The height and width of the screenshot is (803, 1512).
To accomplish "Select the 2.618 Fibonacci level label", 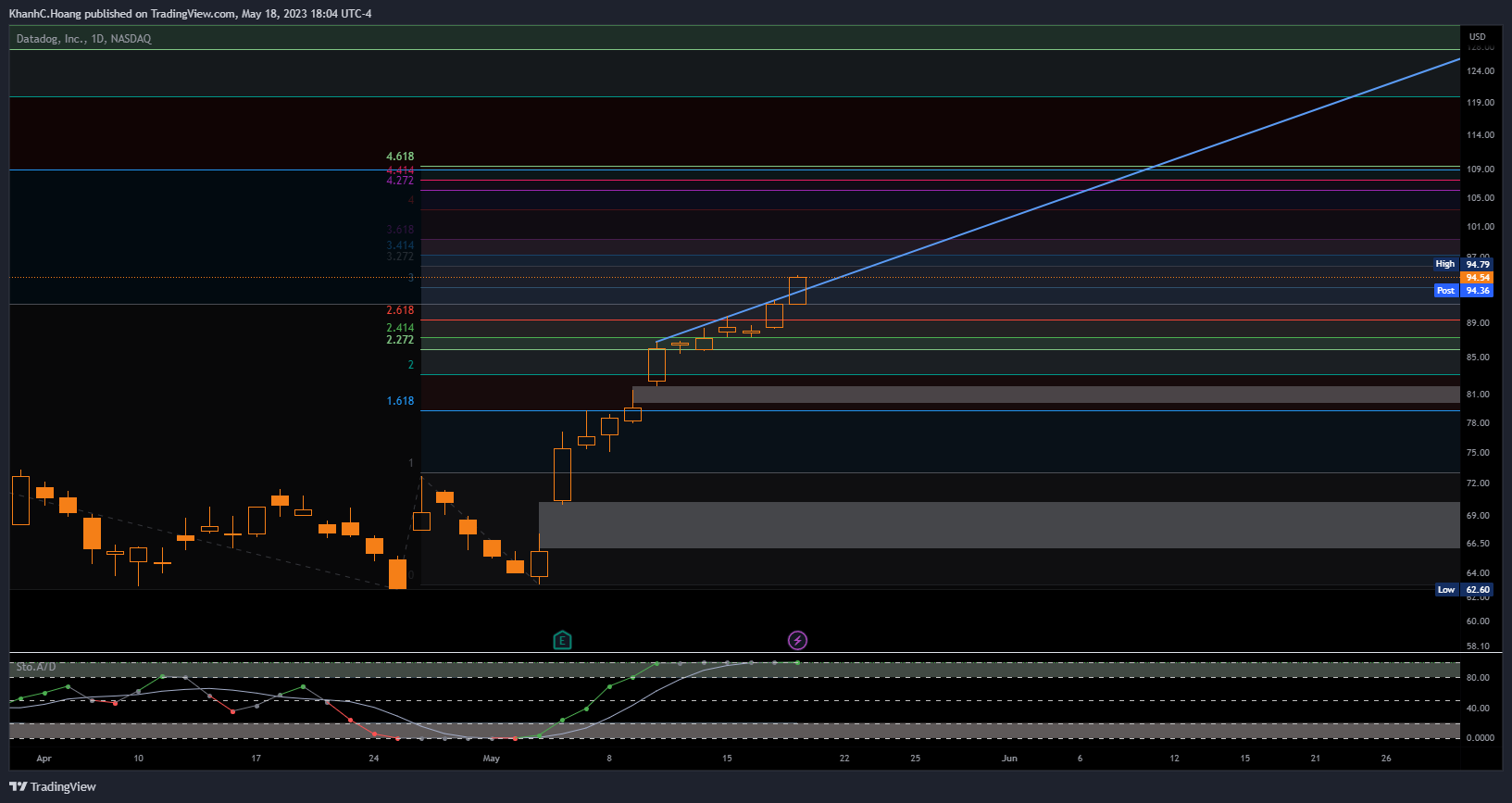I will 400,310.
